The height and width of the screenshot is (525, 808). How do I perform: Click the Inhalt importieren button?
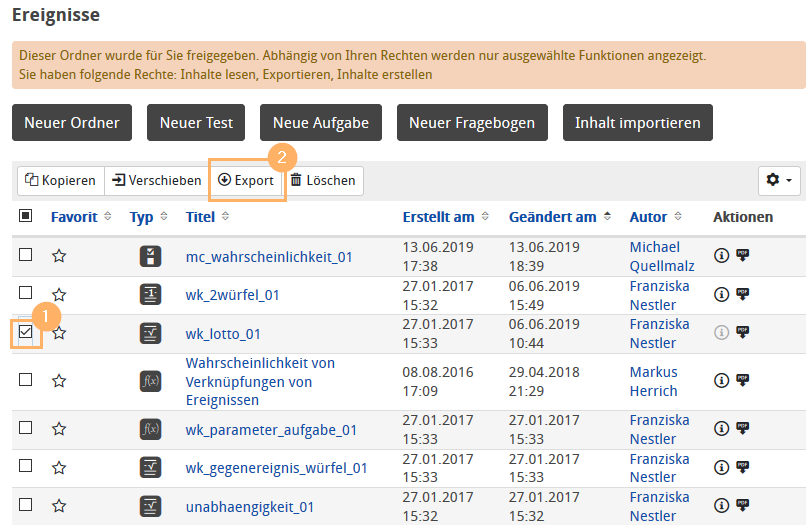[x=637, y=123]
